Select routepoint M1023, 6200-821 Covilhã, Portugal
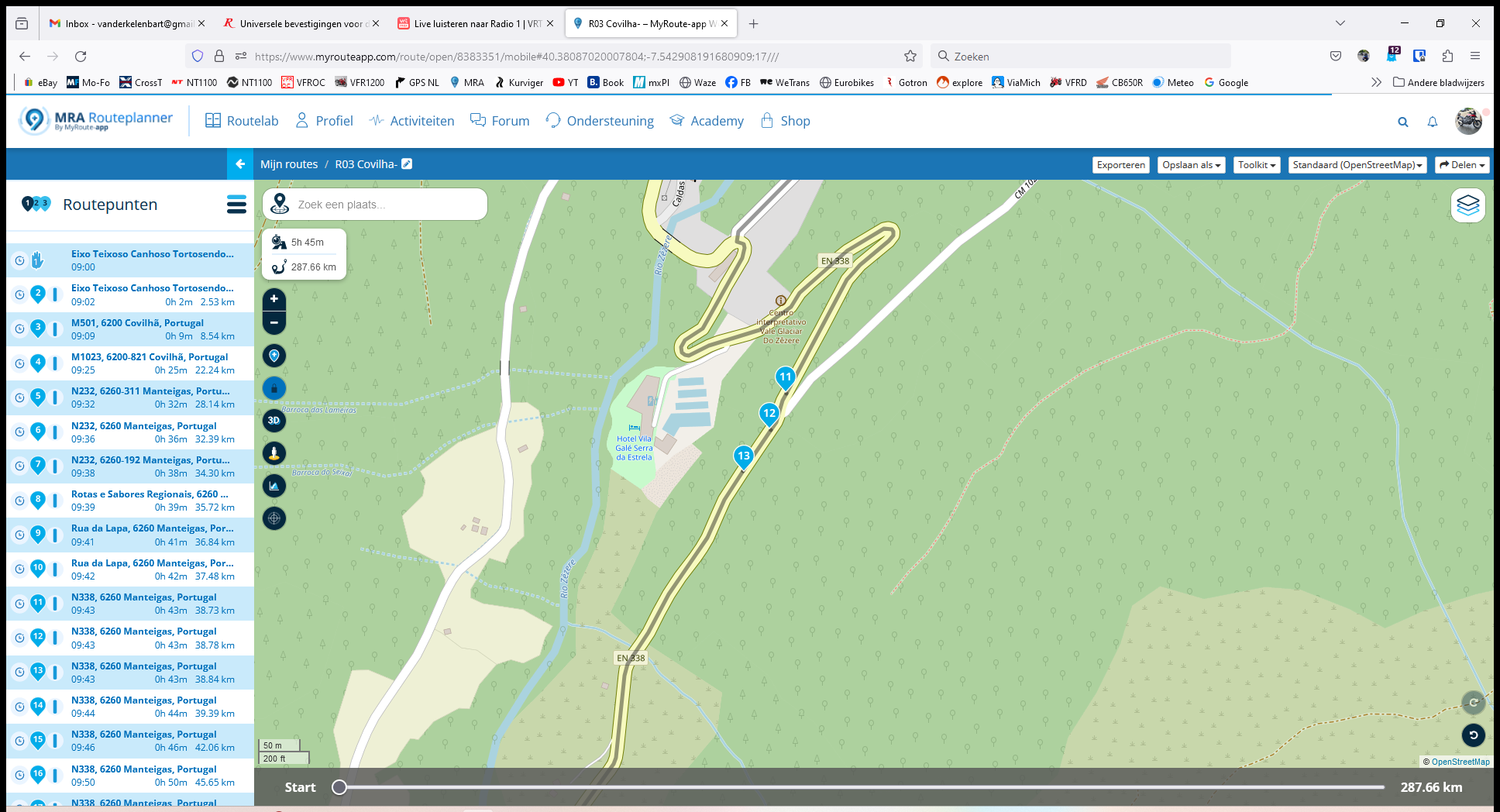1500x812 pixels. tap(130, 363)
